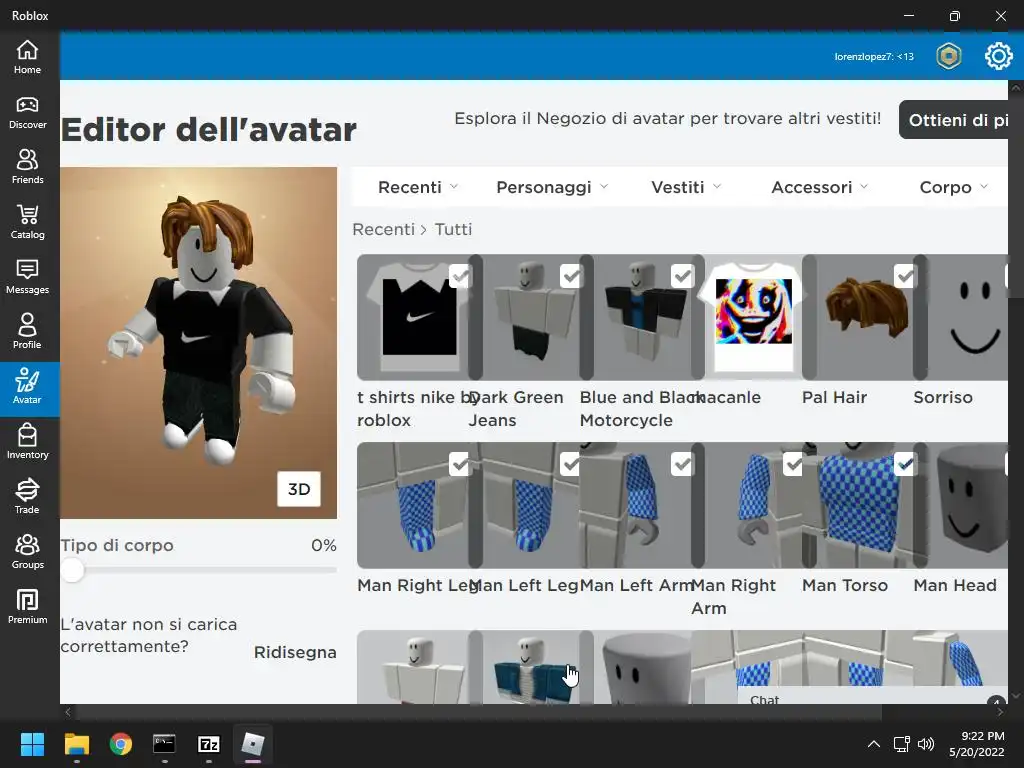Select the Corpo tab label
1024x768 pixels.
[x=945, y=187]
